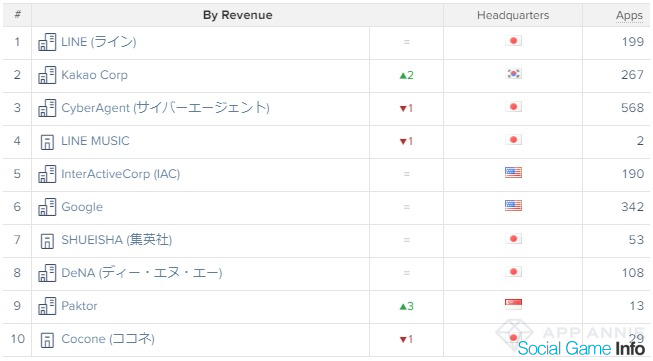
Task: Click the single-building icon beside LINE MUSIC
Action: 47,142
